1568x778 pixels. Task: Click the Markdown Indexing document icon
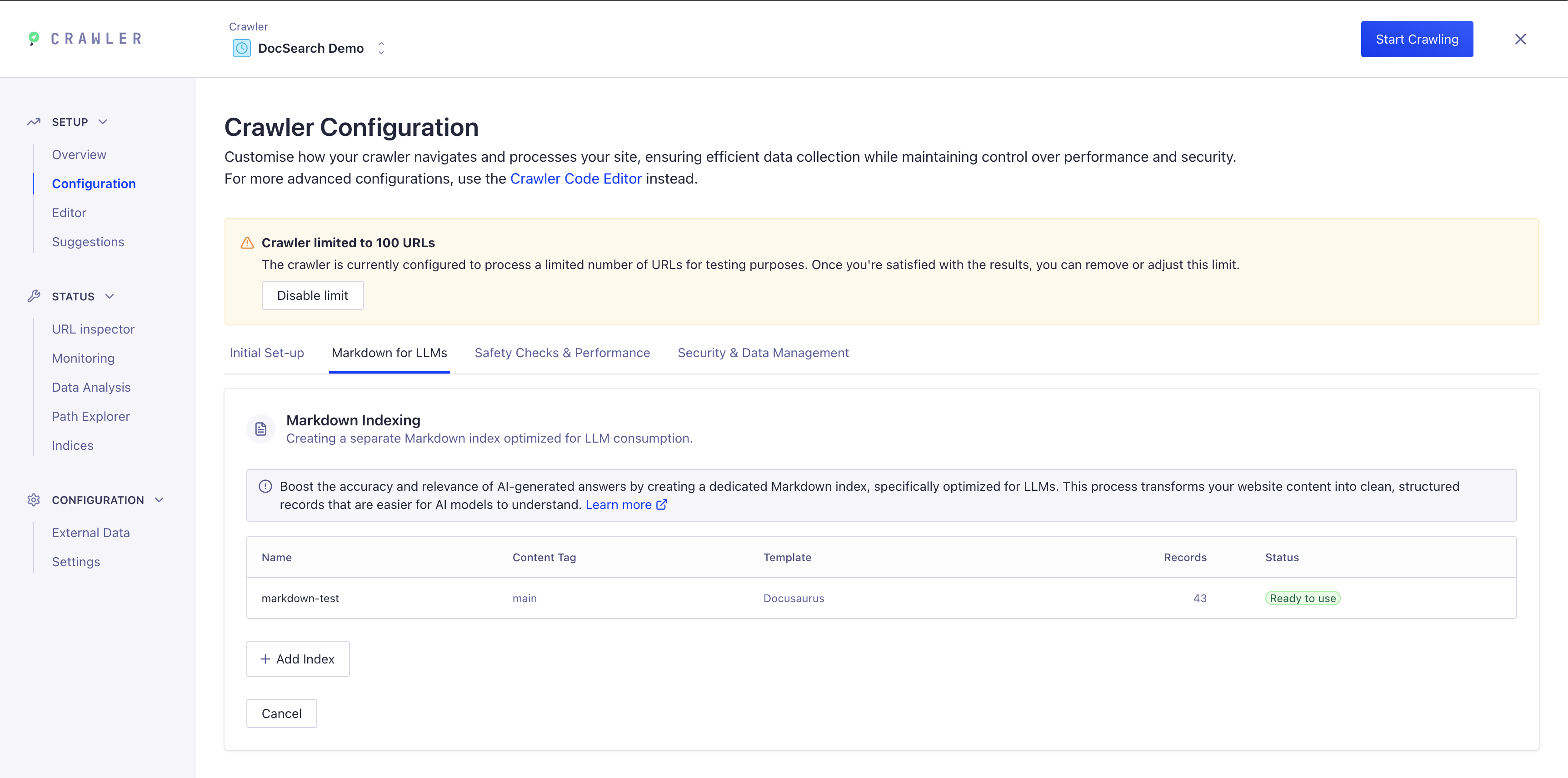[260, 429]
